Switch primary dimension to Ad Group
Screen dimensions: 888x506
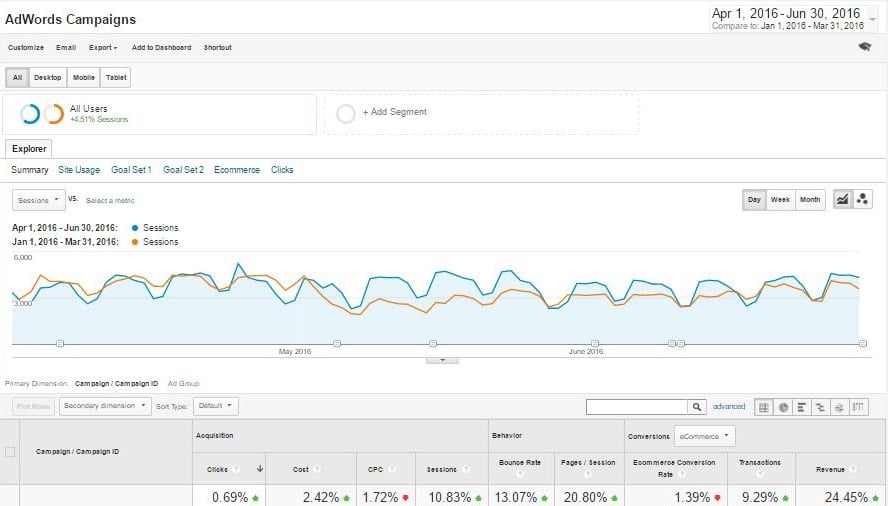point(183,384)
